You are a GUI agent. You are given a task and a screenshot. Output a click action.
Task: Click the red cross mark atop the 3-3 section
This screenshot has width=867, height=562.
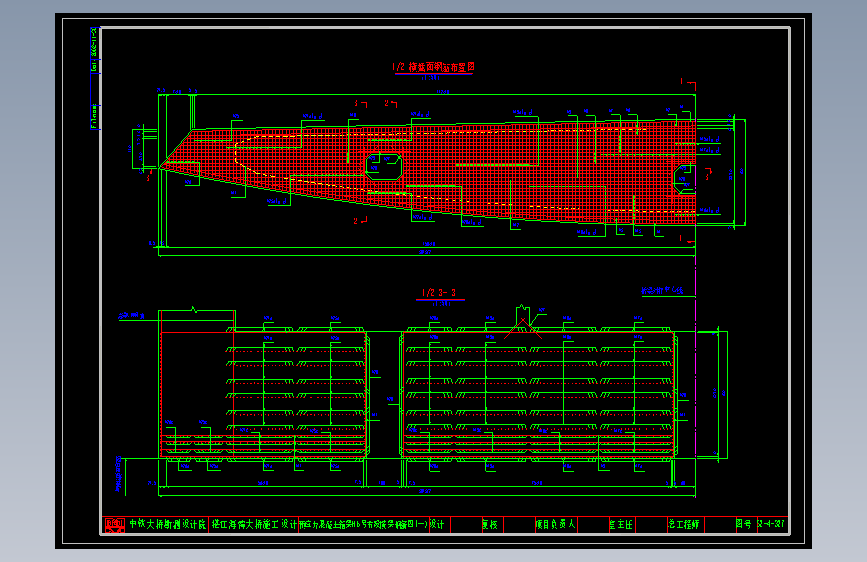523,329
